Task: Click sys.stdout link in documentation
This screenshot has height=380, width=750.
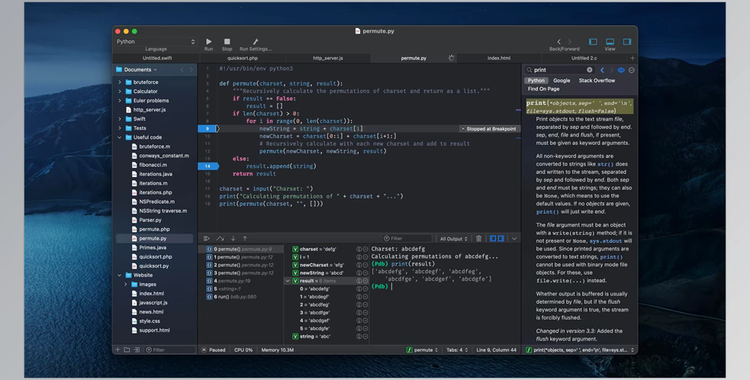Action: point(605,241)
